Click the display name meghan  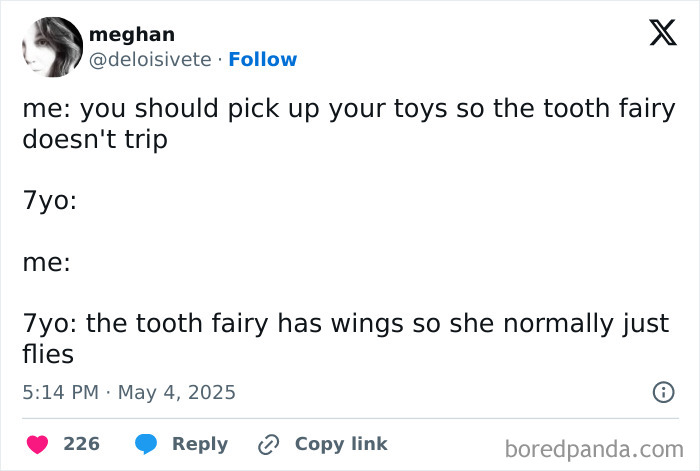click(x=132, y=35)
